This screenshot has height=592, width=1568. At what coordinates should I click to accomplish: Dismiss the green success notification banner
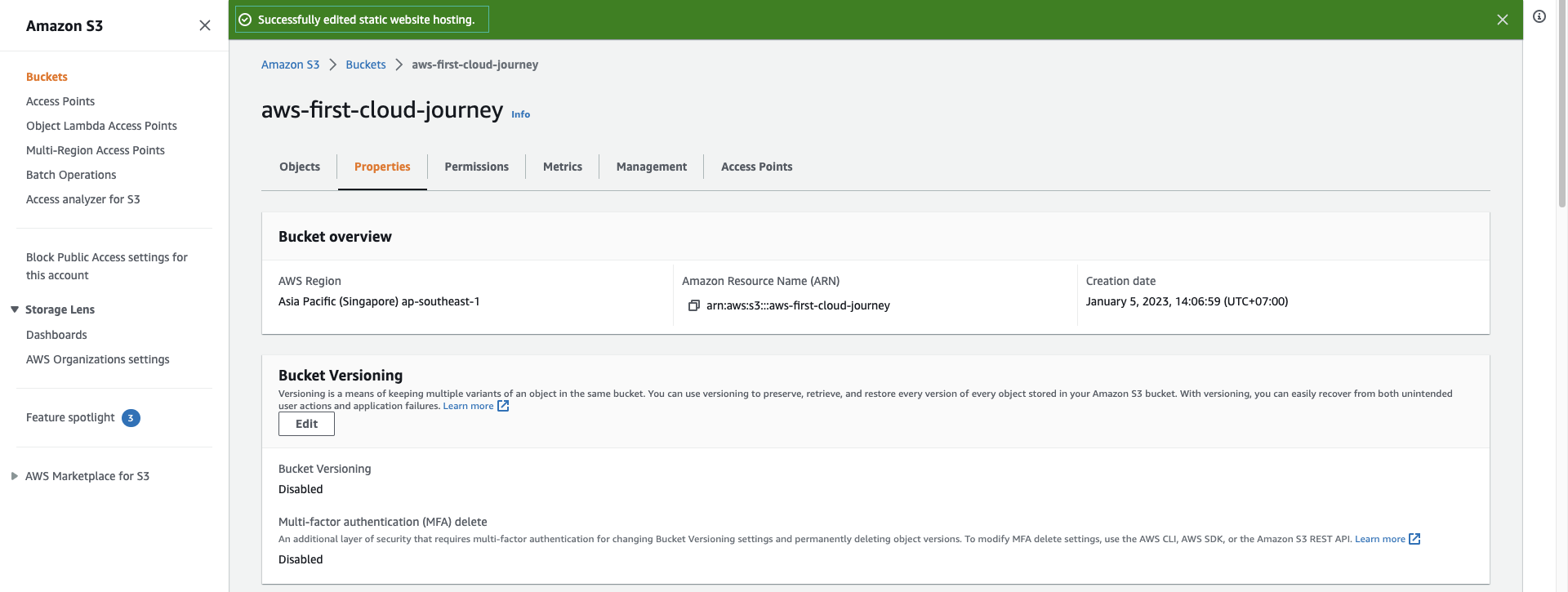(1502, 20)
